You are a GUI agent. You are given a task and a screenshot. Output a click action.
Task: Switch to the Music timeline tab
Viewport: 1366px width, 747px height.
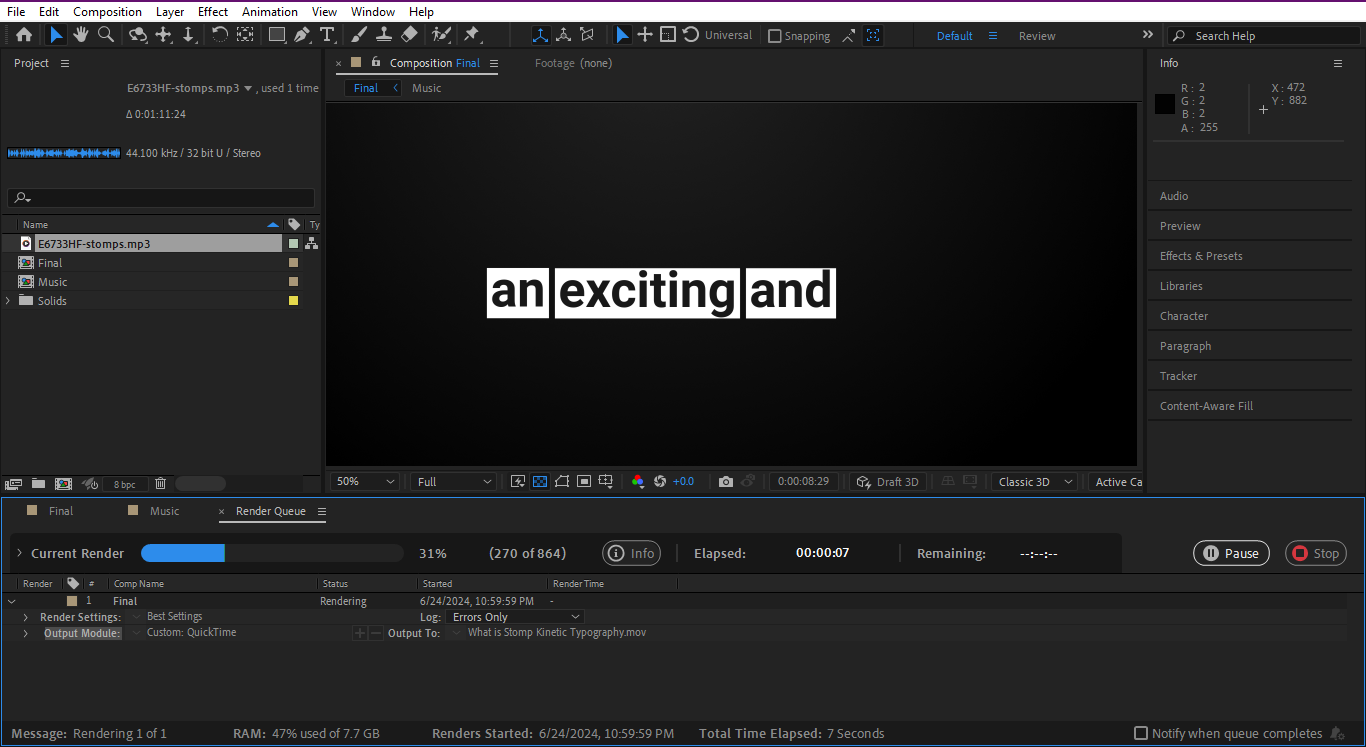point(165,510)
